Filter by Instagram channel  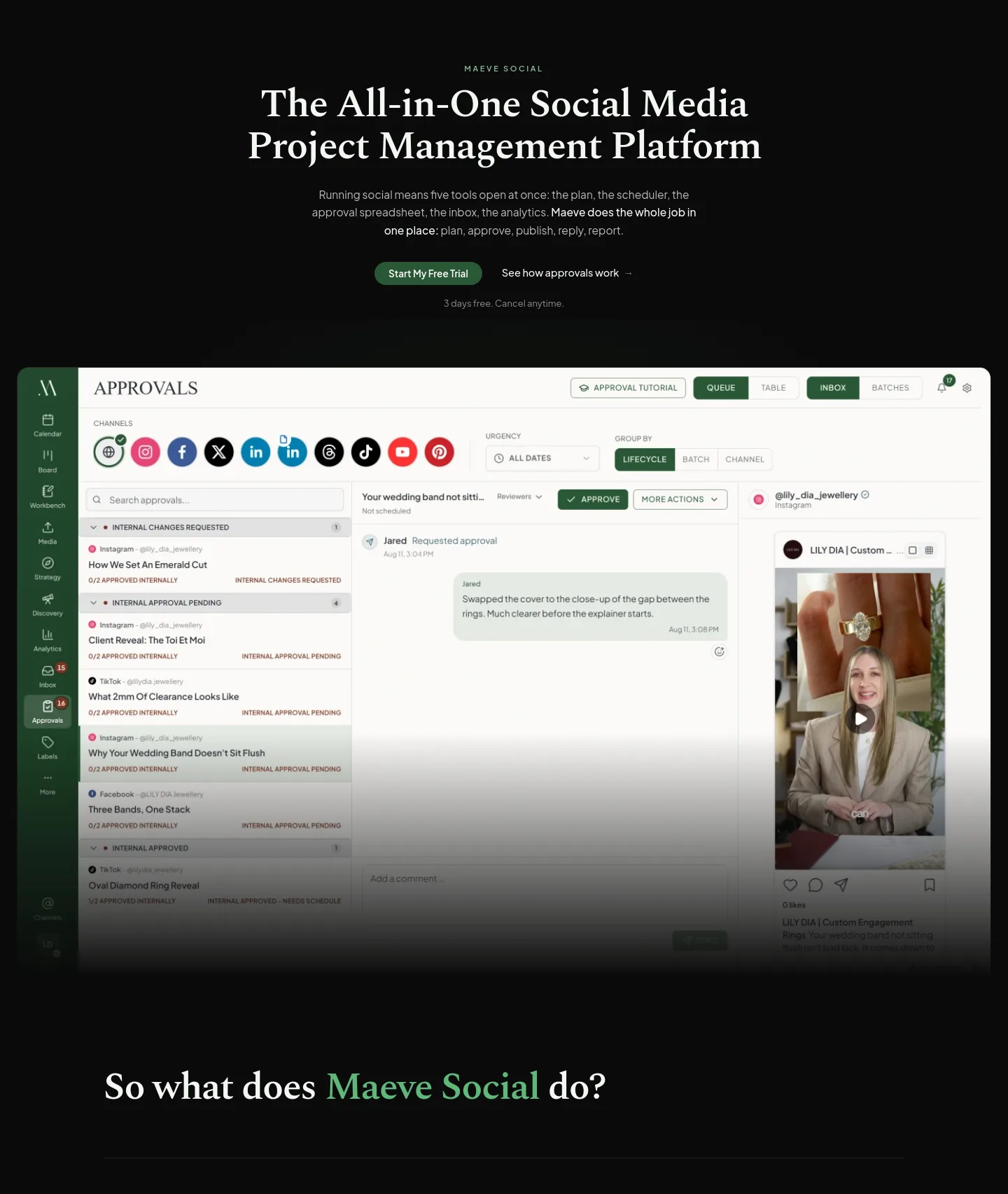[146, 452]
